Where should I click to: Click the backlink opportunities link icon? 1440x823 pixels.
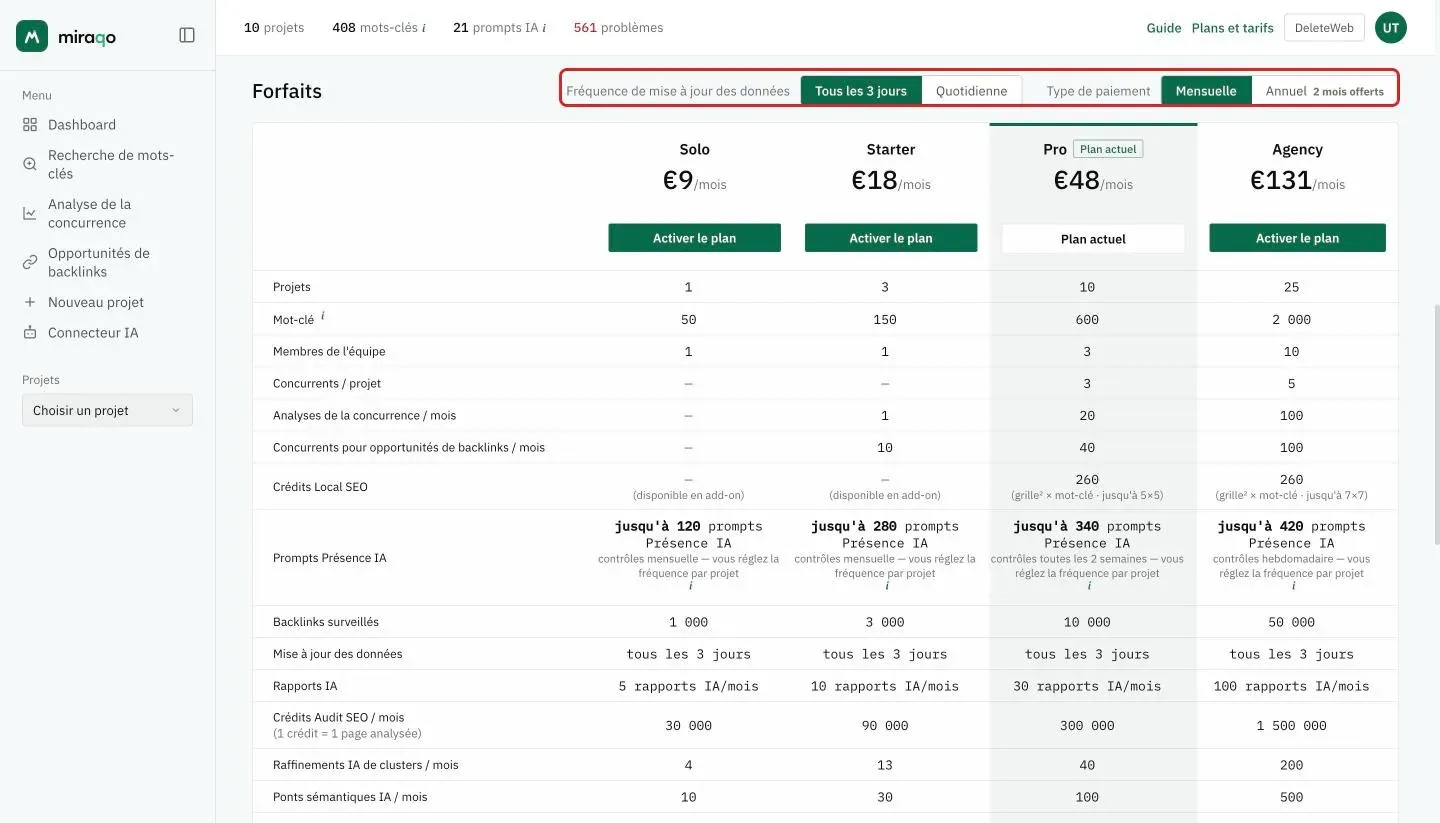click(30, 262)
